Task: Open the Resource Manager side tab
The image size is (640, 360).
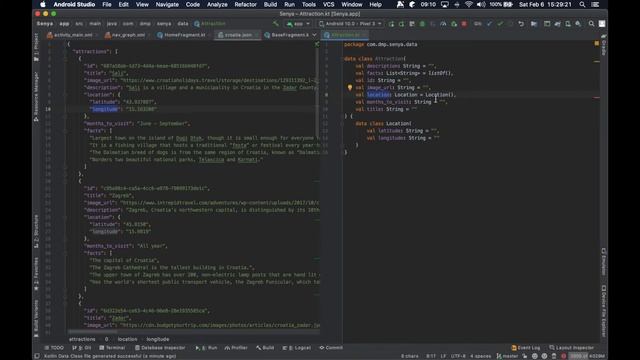Action: click(36, 96)
